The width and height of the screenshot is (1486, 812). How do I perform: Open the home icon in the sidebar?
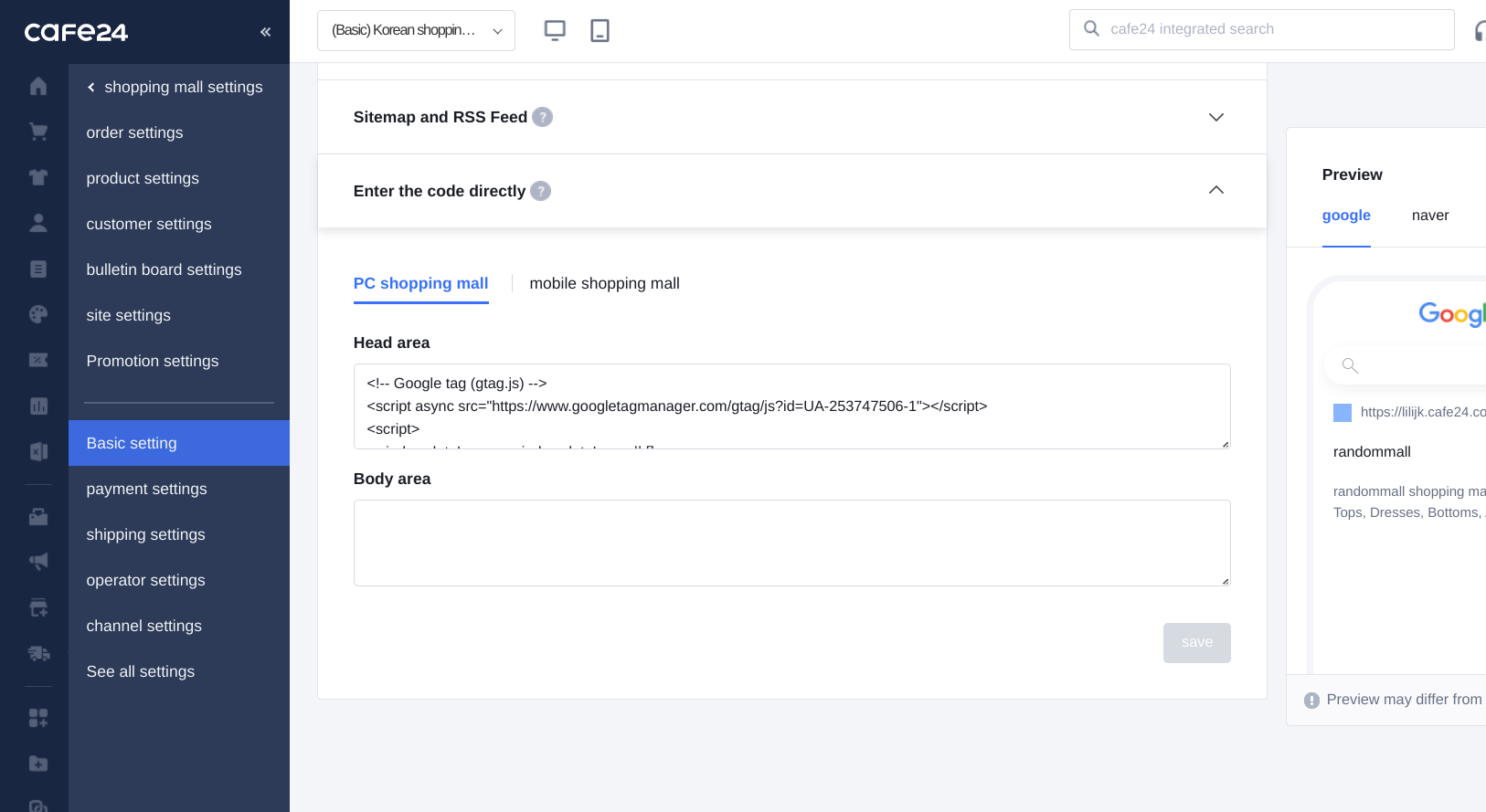coord(38,86)
